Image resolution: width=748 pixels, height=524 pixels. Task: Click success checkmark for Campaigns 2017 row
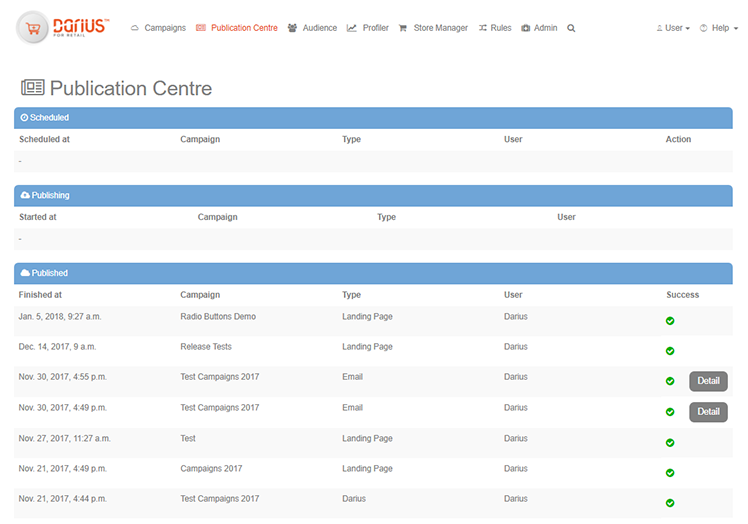tap(670, 473)
